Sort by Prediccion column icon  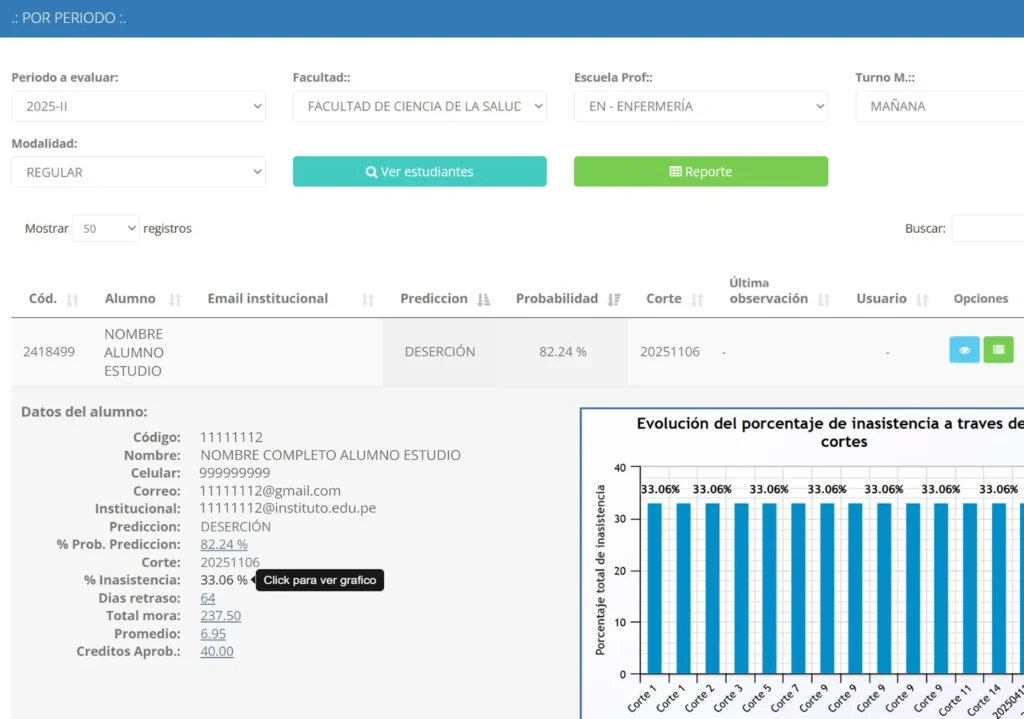point(483,300)
